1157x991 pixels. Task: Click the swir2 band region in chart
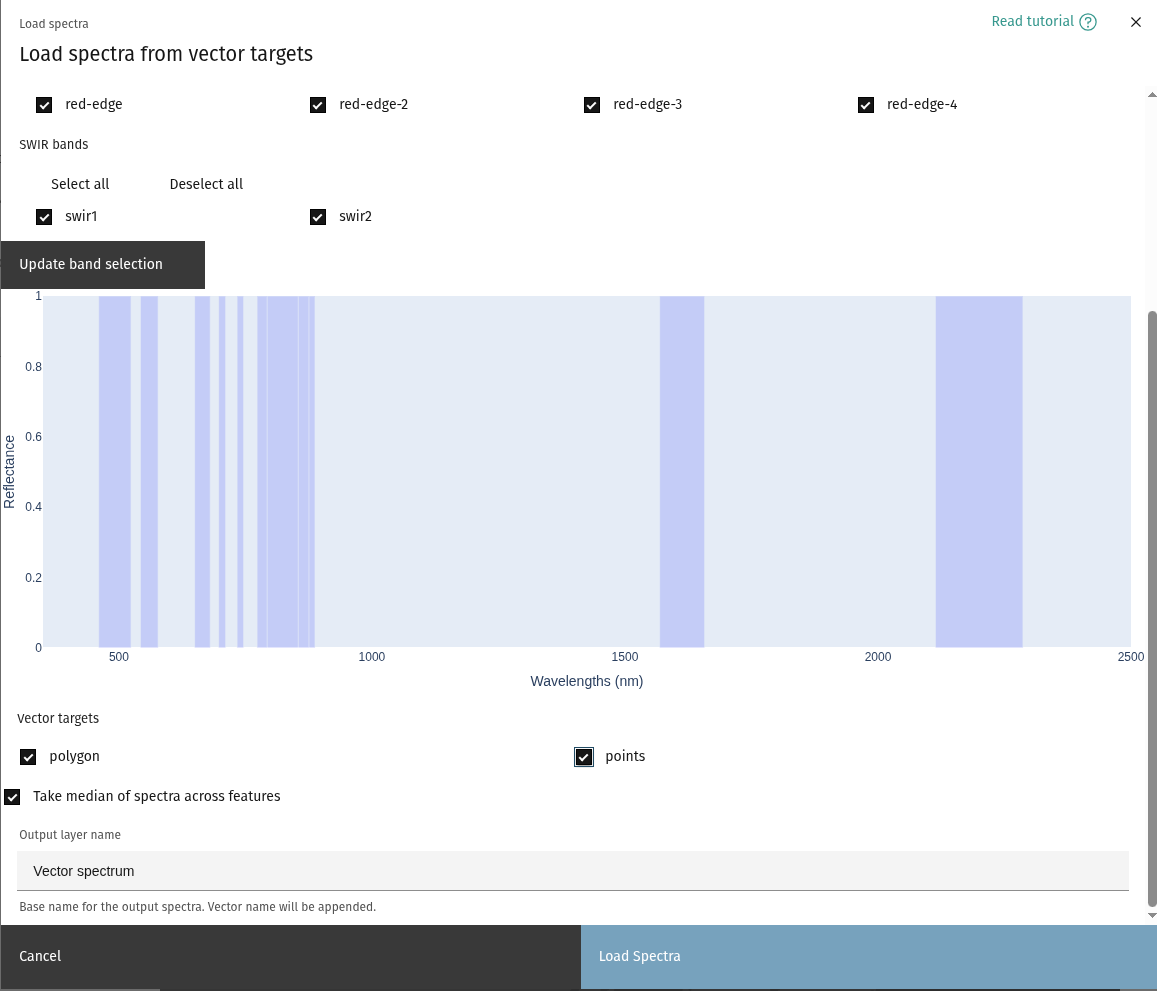coord(978,470)
